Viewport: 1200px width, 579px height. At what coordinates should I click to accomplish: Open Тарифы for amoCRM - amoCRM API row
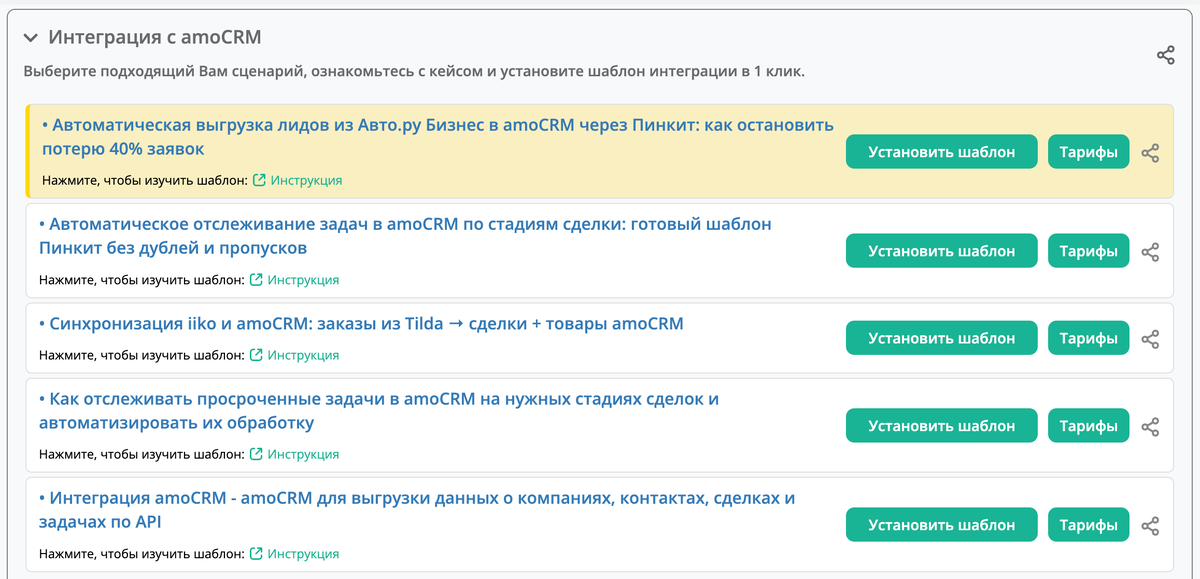pyautogui.click(x=1089, y=525)
